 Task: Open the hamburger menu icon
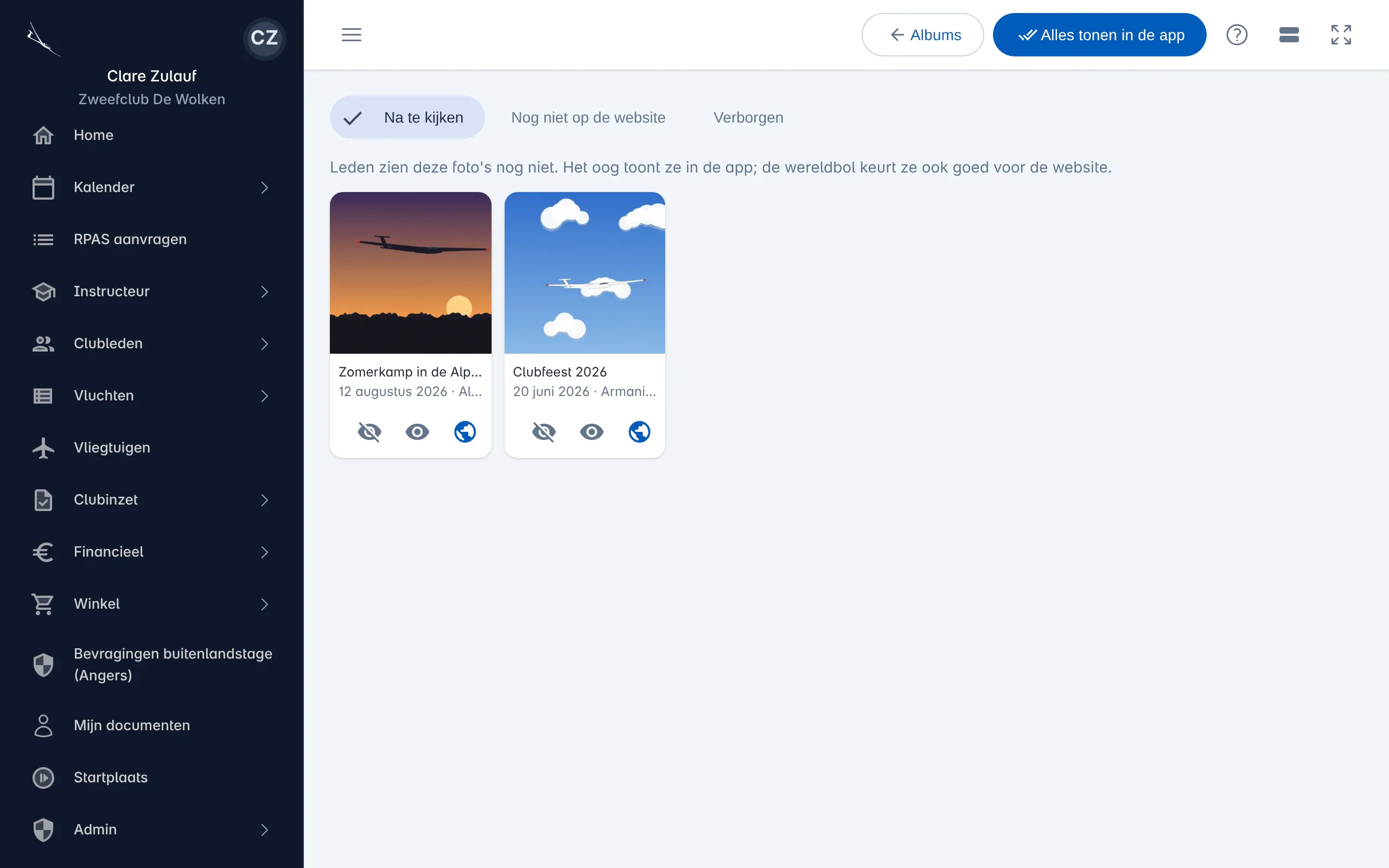click(x=351, y=35)
